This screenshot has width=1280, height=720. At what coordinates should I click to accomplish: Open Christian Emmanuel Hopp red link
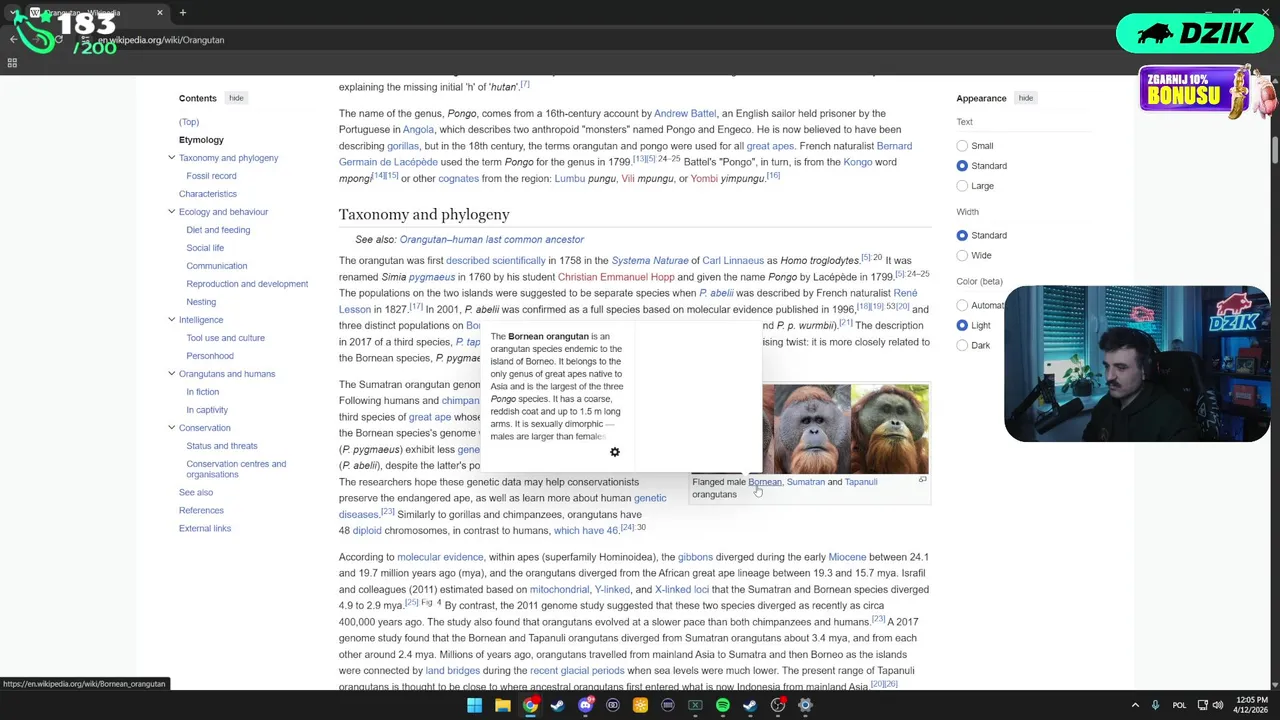click(616, 277)
